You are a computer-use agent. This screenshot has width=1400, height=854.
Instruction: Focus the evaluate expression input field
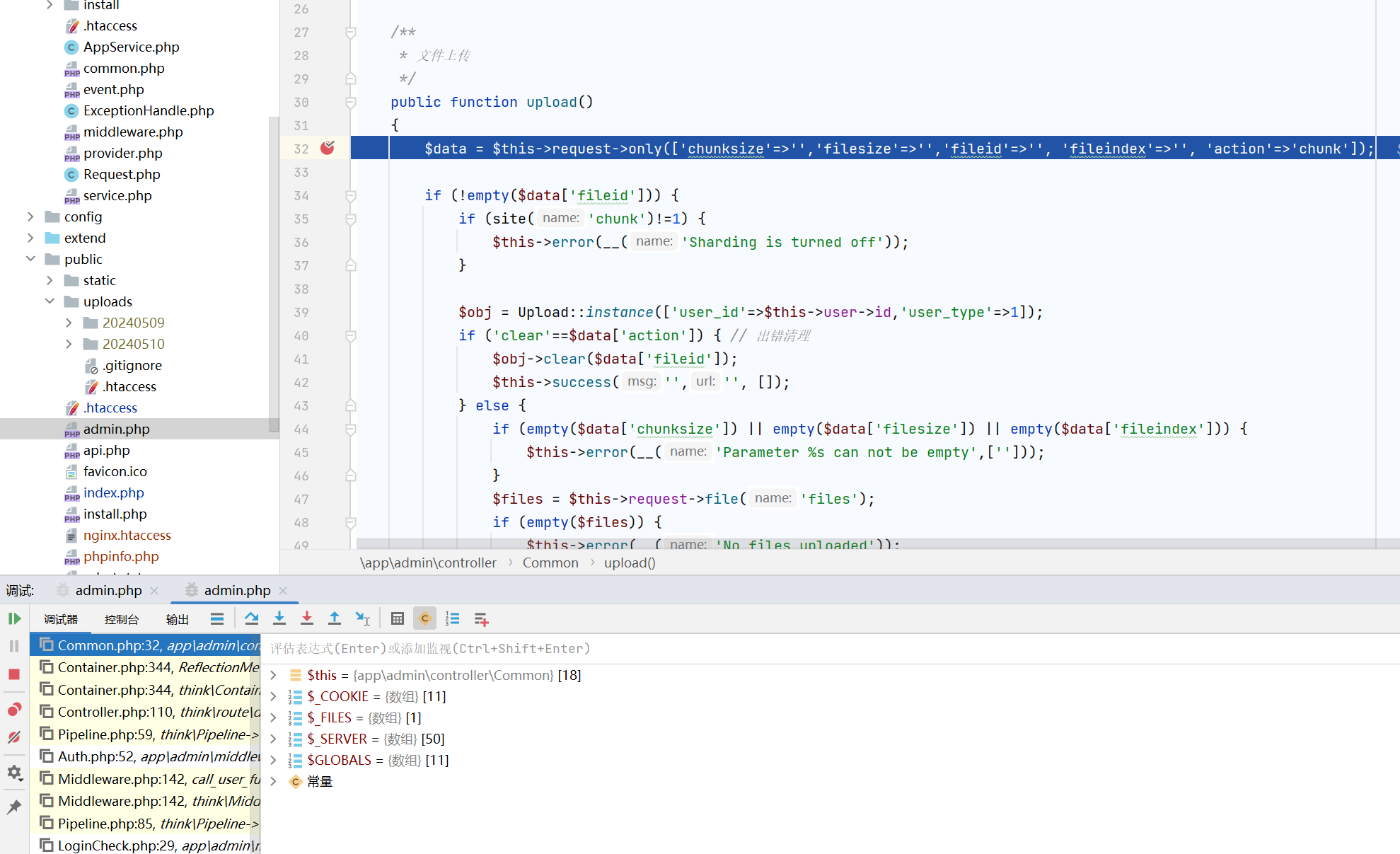click(x=831, y=648)
